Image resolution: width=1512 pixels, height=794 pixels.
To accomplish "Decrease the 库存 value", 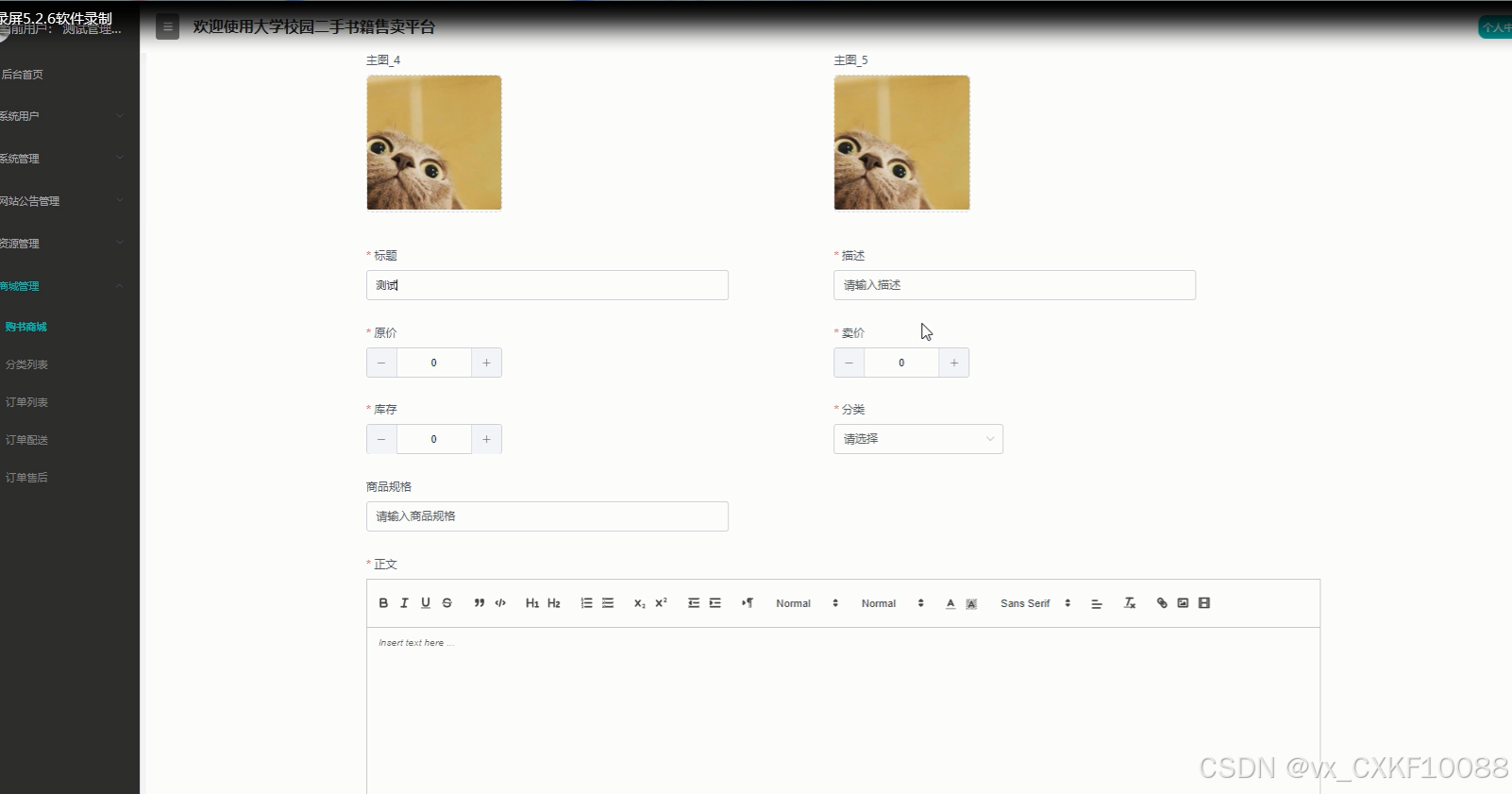I will tap(381, 439).
